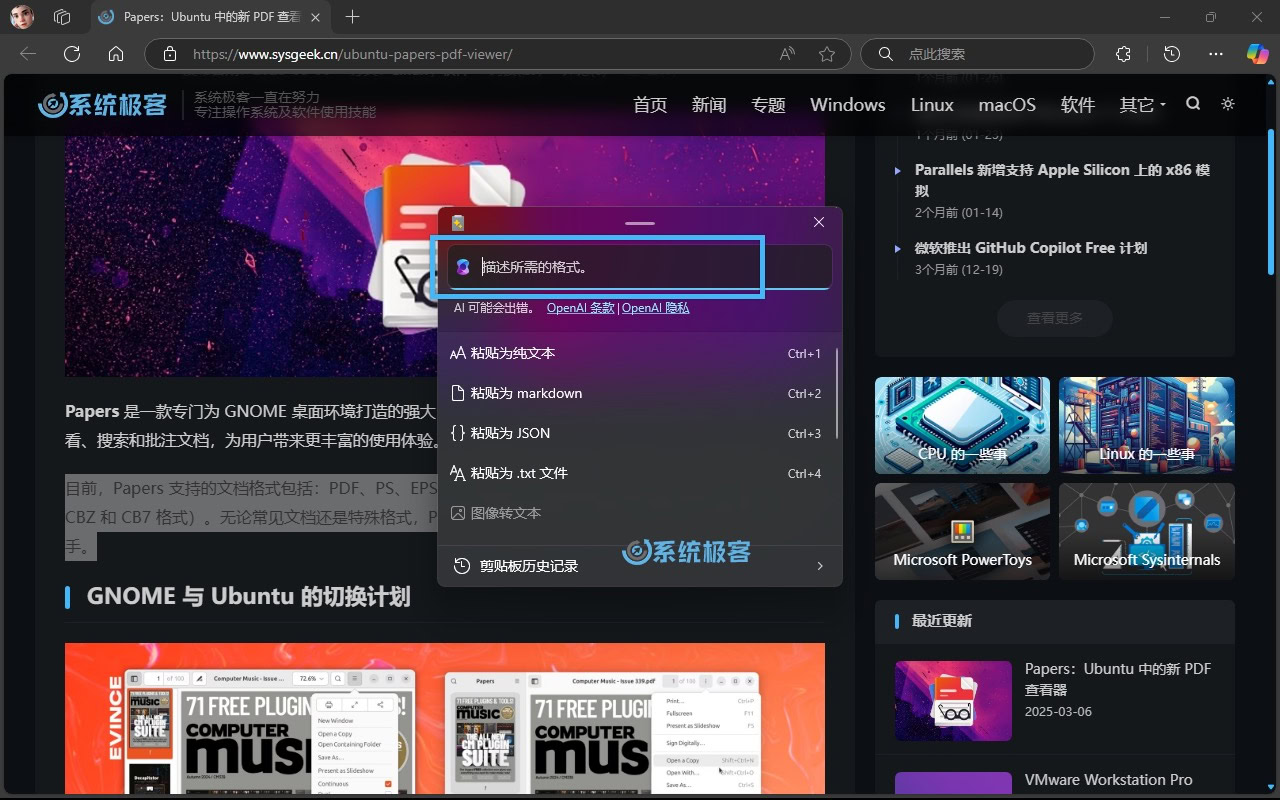The image size is (1280, 800).
Task: Expand 剪贴板历史记录 entry
Action: (x=640, y=566)
